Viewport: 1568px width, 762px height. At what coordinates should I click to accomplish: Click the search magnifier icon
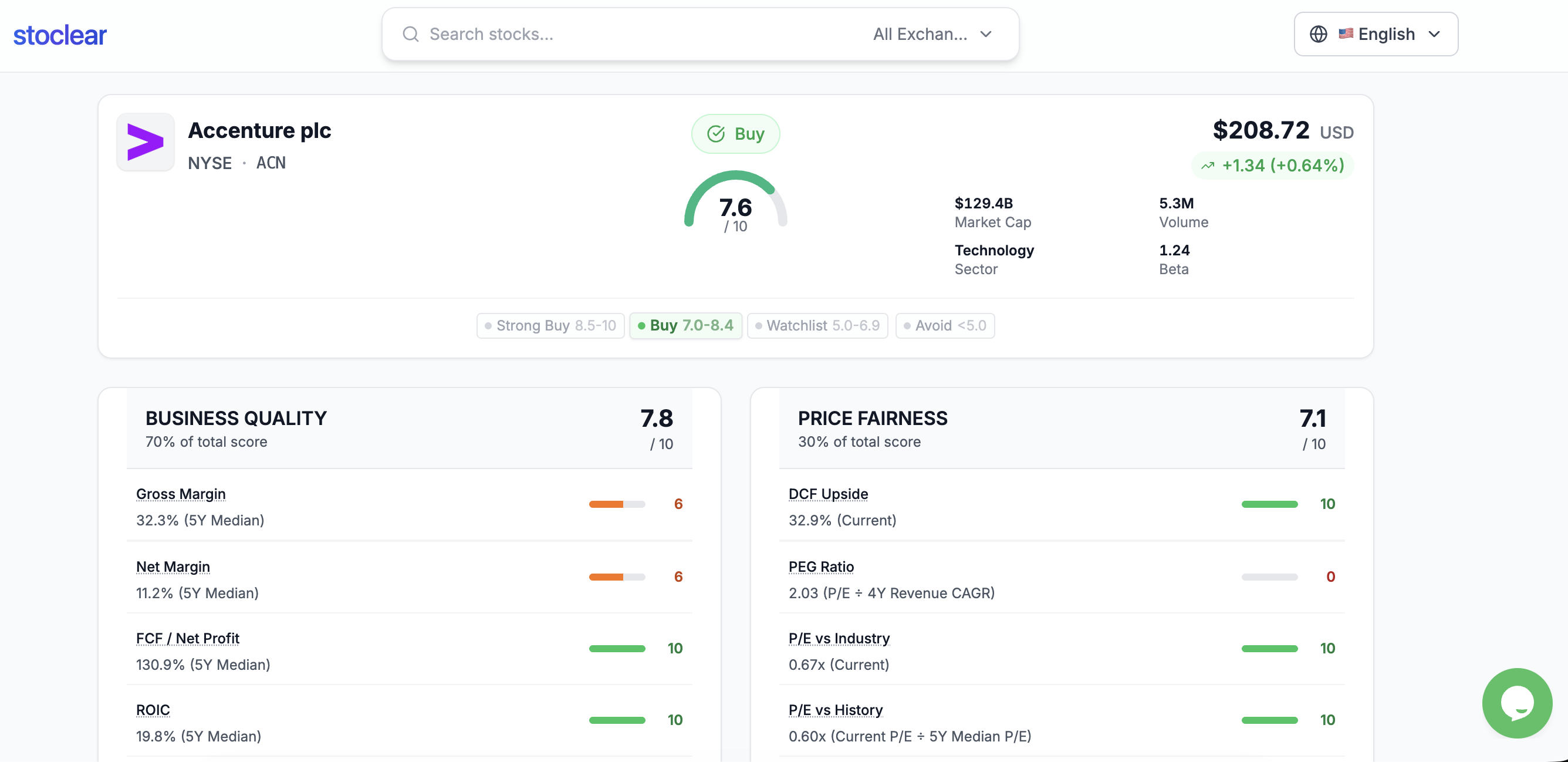[x=411, y=34]
